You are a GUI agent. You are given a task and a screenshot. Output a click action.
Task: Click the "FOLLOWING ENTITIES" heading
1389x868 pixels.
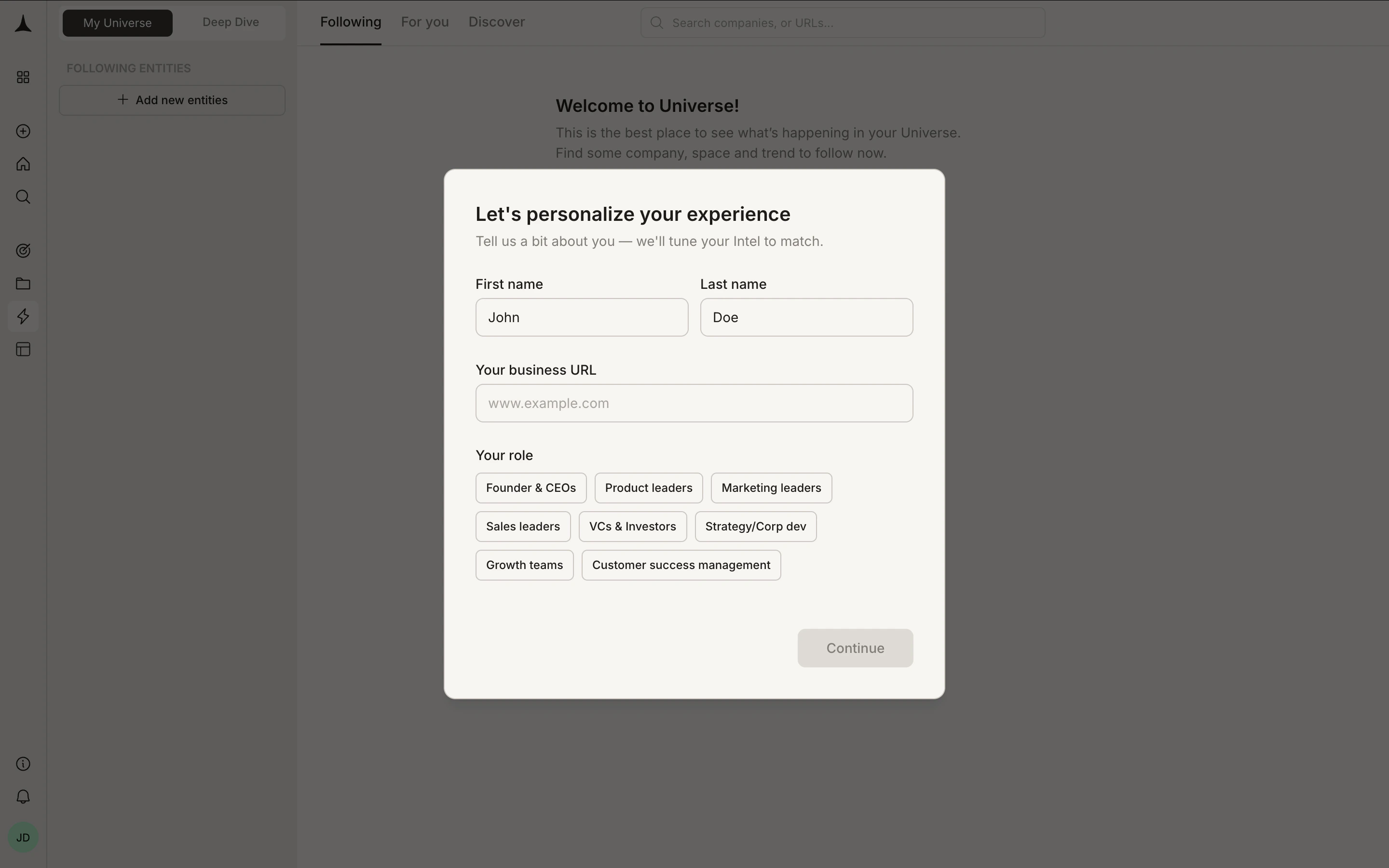(x=129, y=68)
